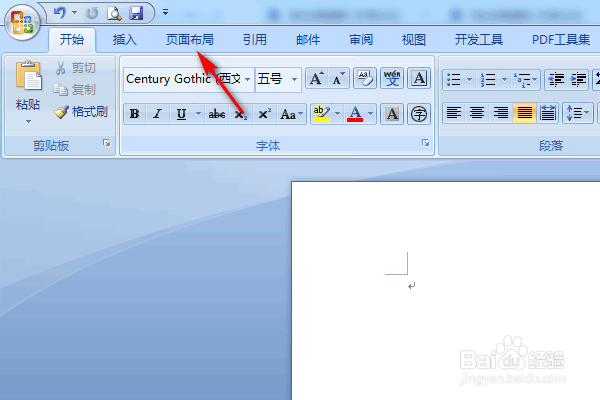
Task: Open the 审阅 tab
Action: pyautogui.click(x=361, y=39)
